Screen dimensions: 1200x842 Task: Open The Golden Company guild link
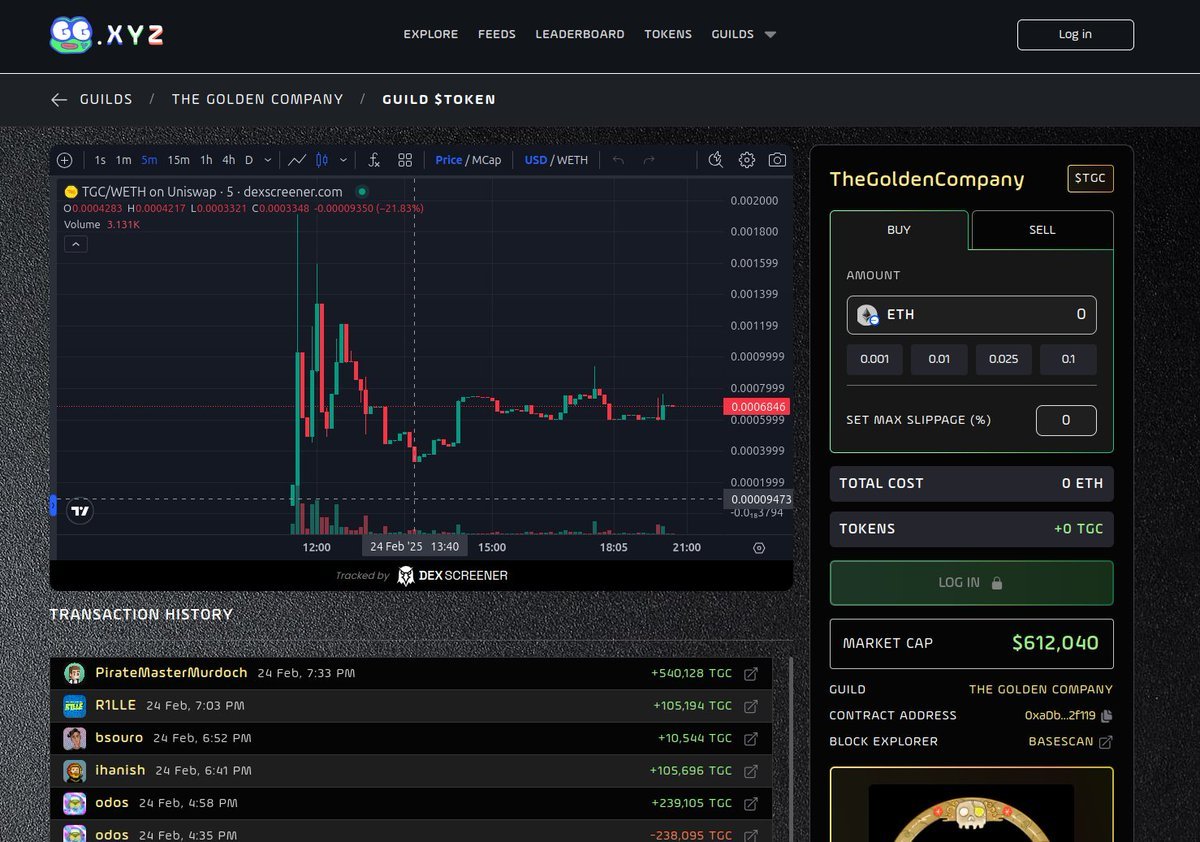[x=1040, y=689]
